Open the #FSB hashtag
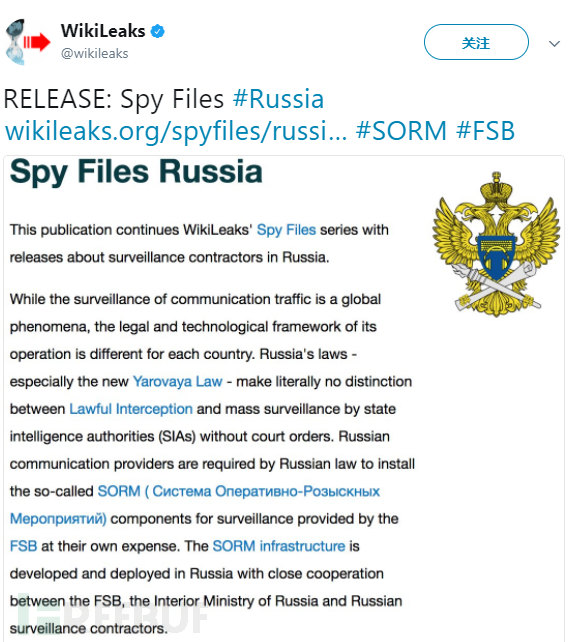The height and width of the screenshot is (642, 575). coord(485,131)
